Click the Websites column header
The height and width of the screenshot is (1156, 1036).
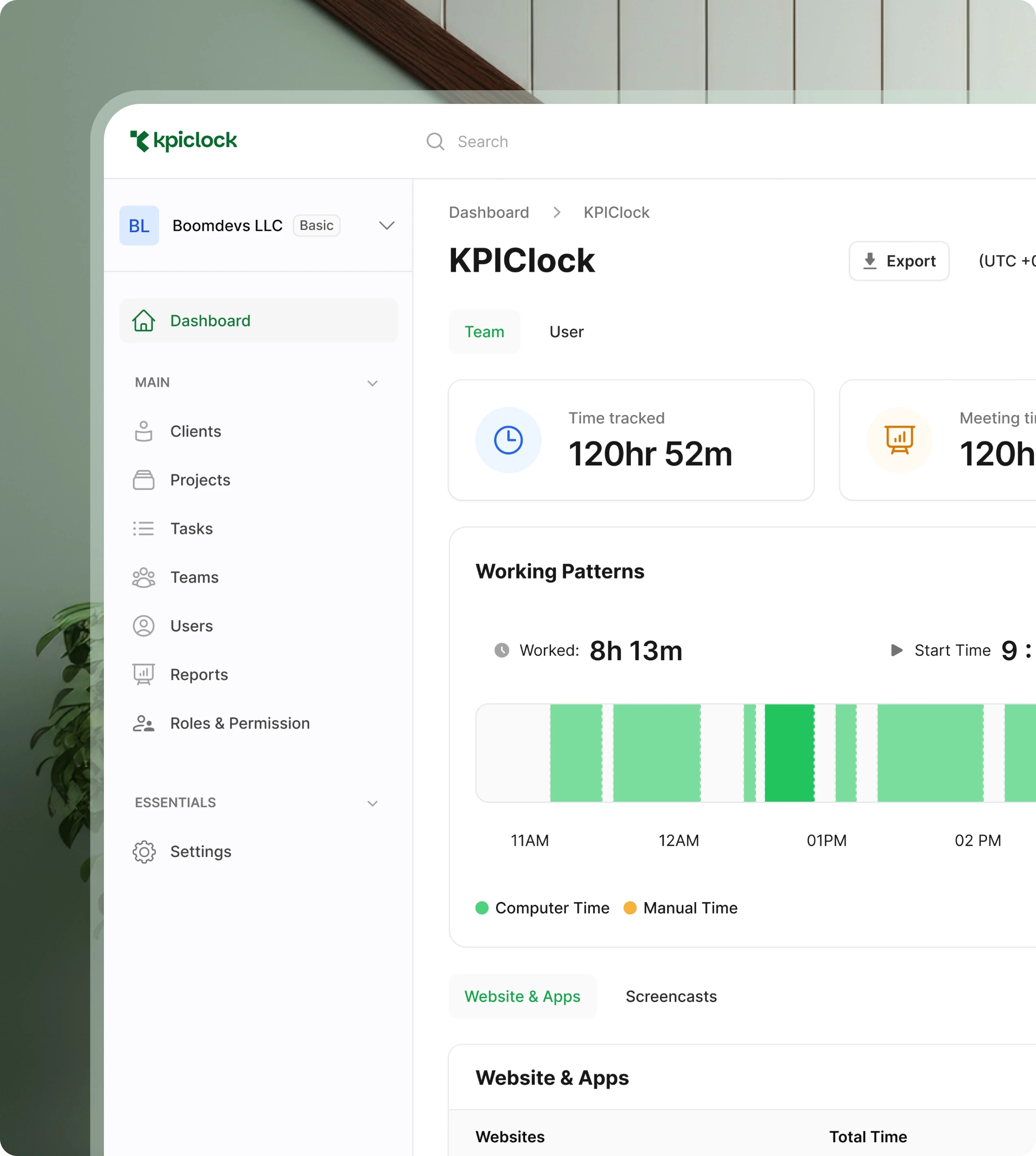pos(510,1137)
